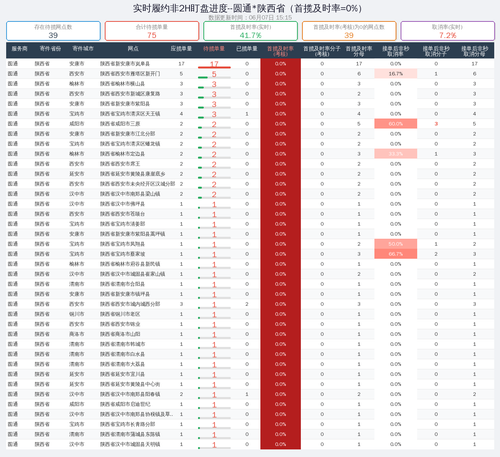Image resolution: width=500 pixels, height=457 pixels.
Task: Select outlet 陕西省宝鸡市长青路分部
Action: click(127, 424)
